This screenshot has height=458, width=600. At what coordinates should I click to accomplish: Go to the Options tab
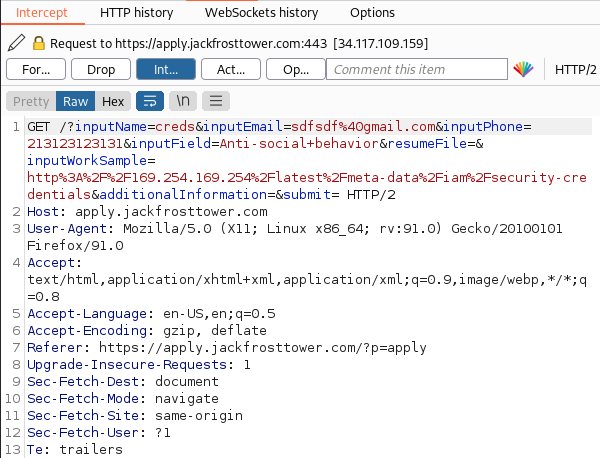(x=372, y=13)
